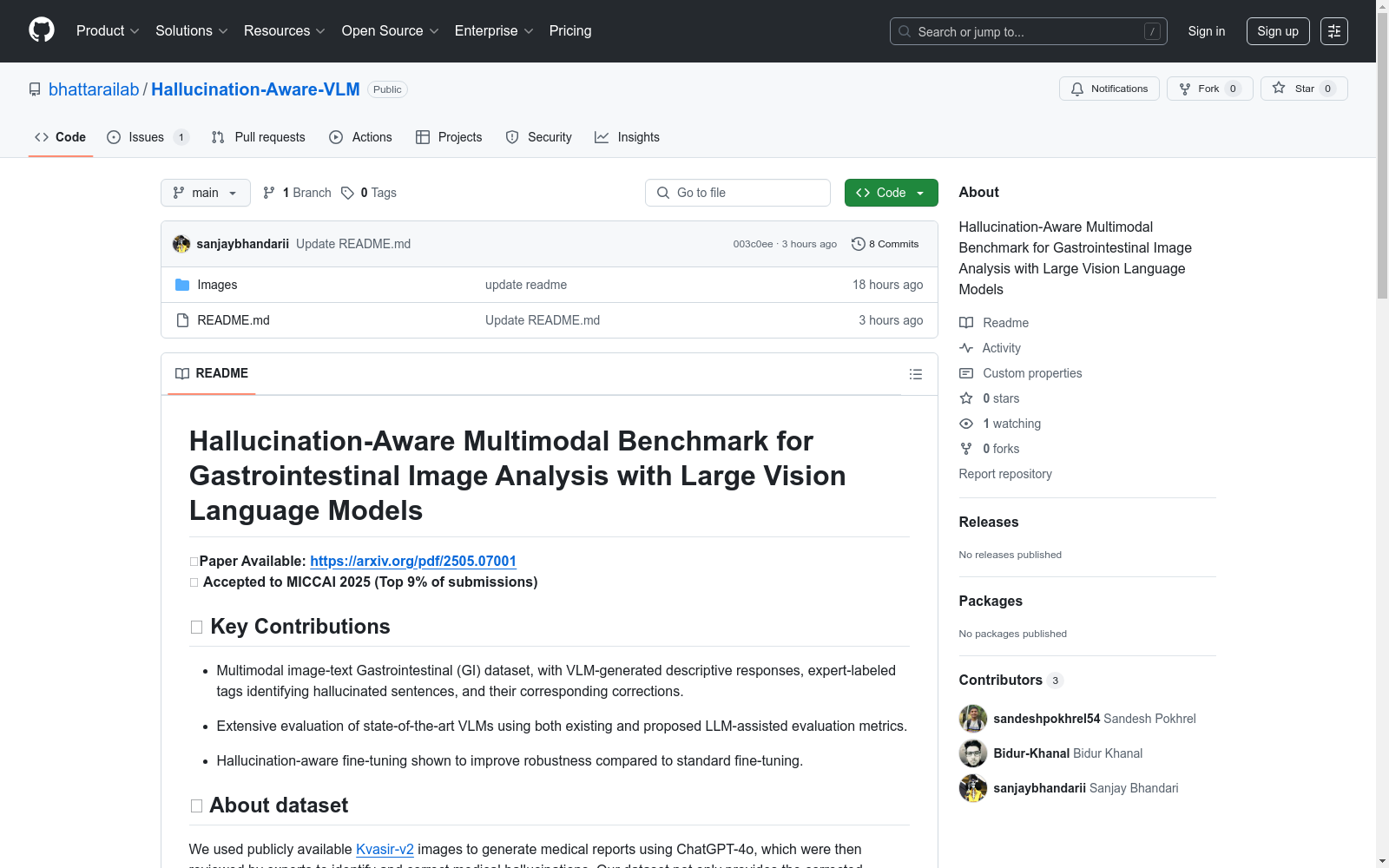Click the Custom properties note icon

click(x=966, y=373)
